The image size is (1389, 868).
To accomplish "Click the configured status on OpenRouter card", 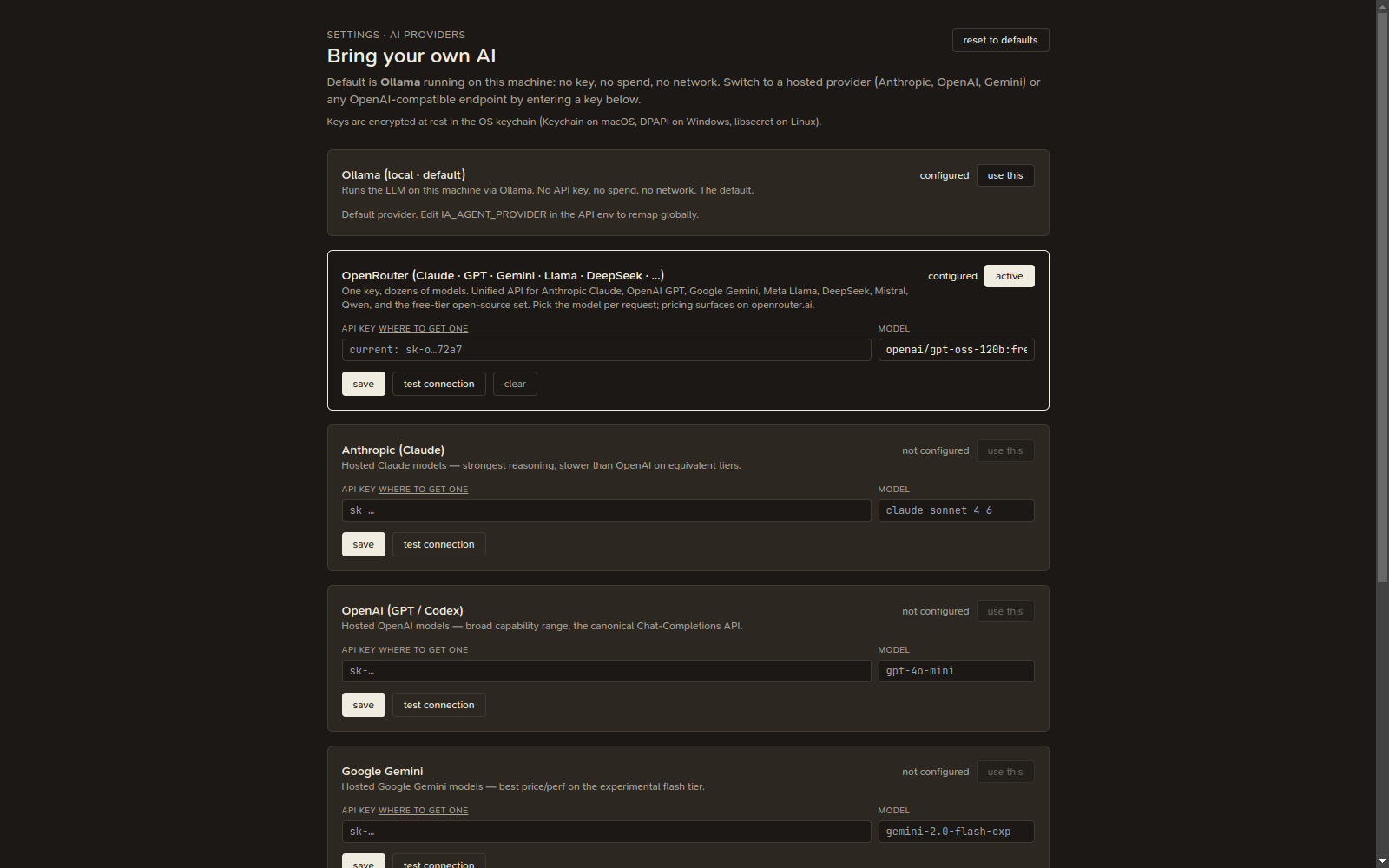I will [952, 276].
